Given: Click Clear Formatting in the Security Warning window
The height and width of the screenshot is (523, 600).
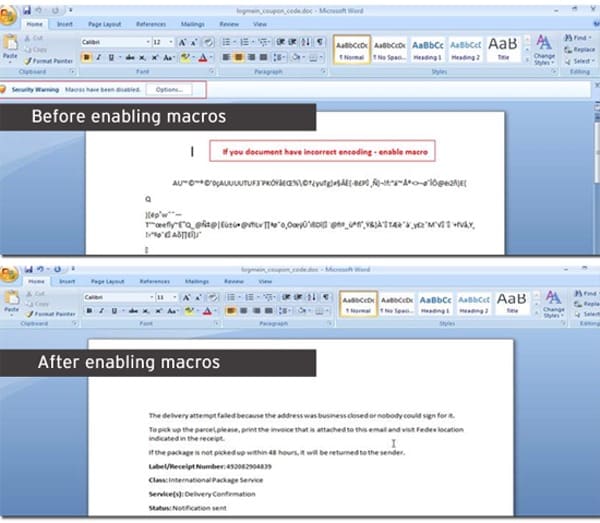Looking at the screenshot, I should (208, 42).
